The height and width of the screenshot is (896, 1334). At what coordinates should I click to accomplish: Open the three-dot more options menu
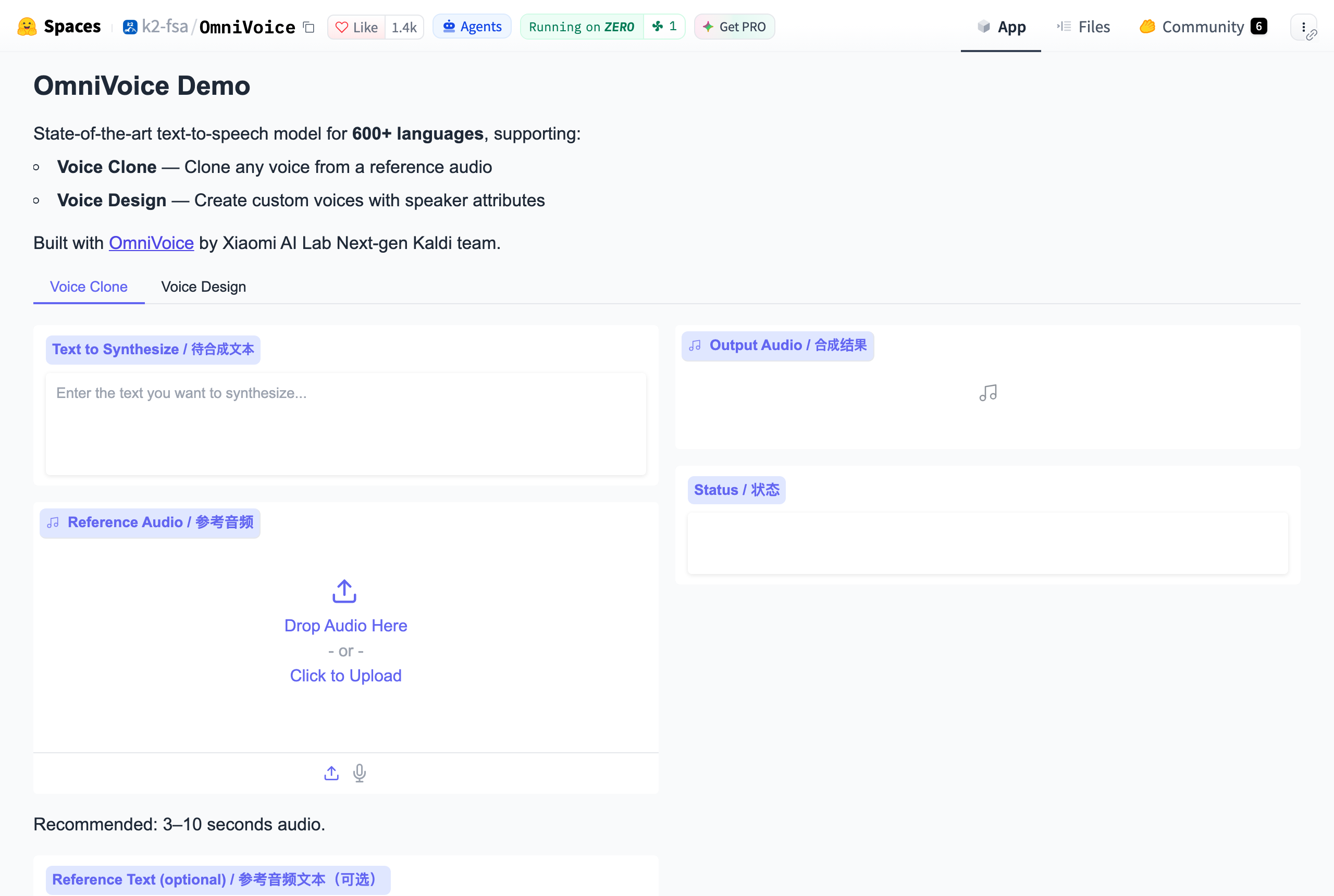[1303, 27]
